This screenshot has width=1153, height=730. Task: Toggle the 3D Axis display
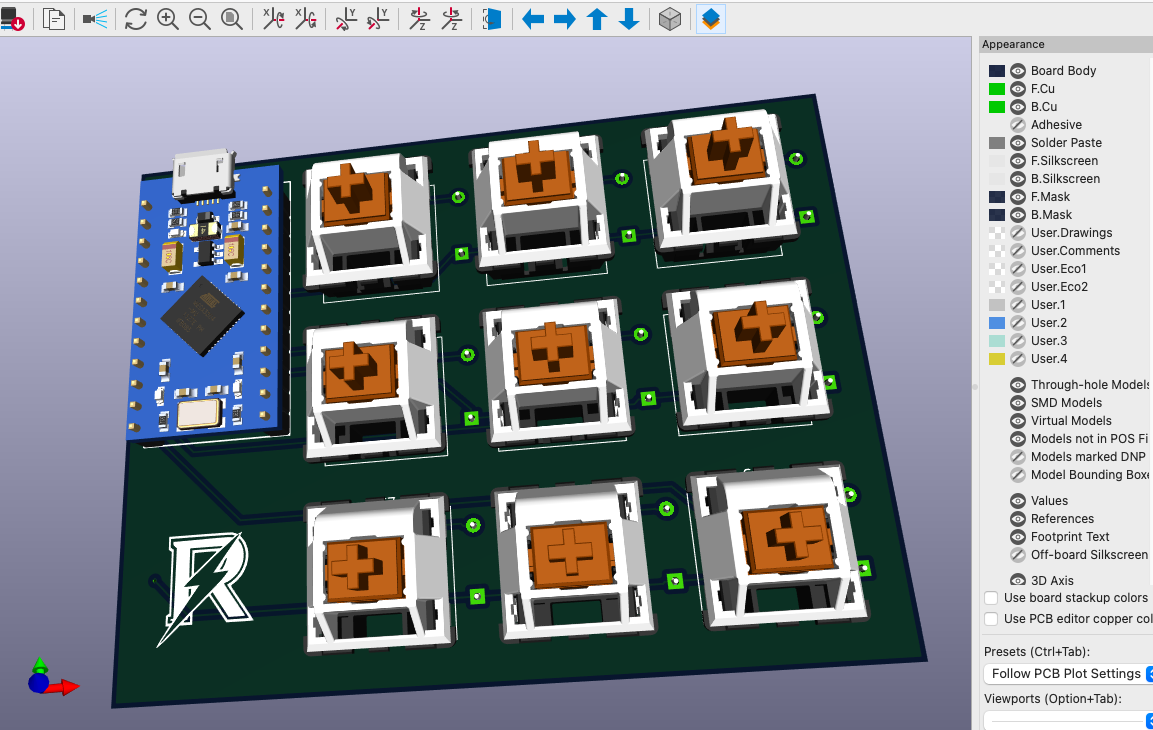point(1017,580)
